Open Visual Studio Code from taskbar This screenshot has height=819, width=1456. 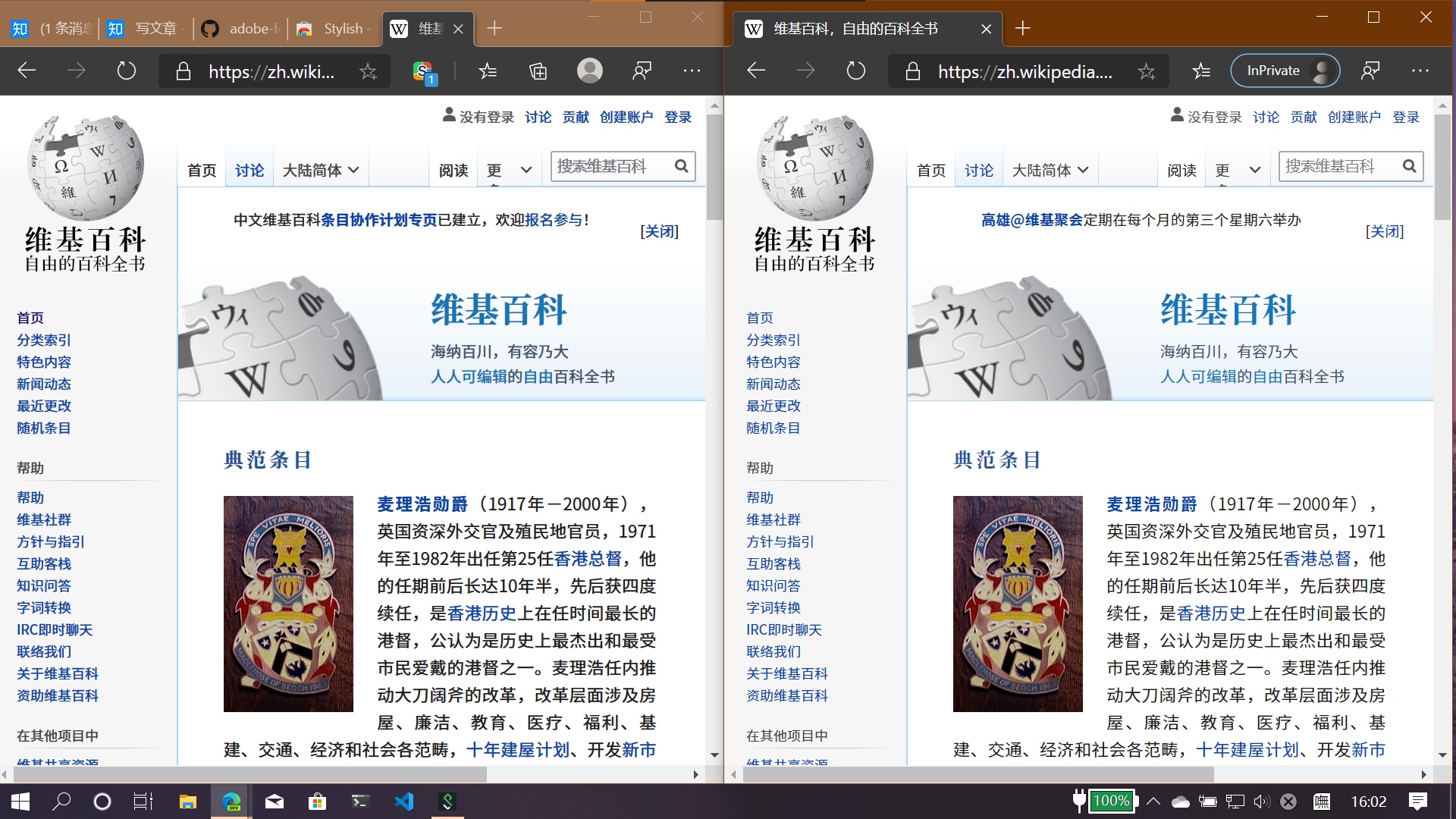(404, 802)
